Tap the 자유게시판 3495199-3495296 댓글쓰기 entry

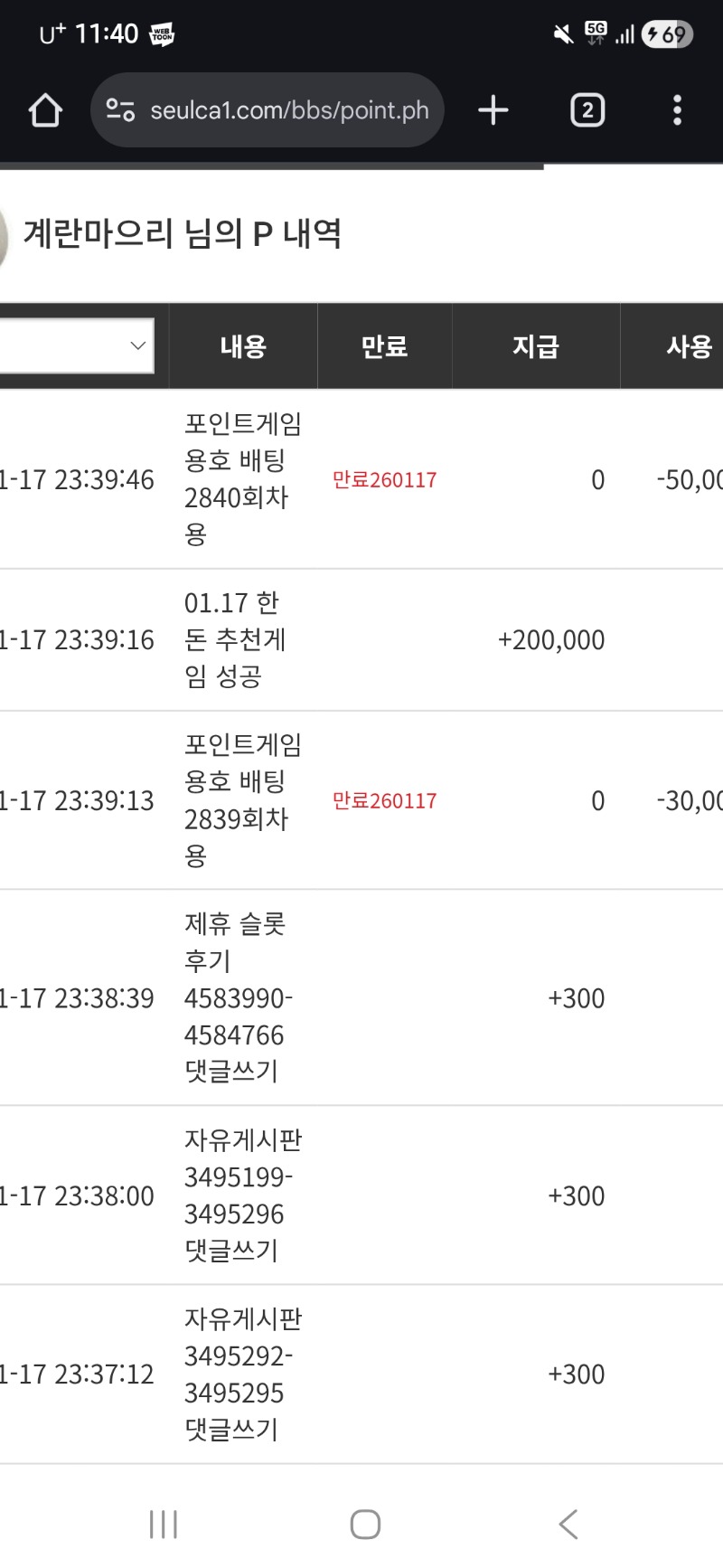(242, 1195)
